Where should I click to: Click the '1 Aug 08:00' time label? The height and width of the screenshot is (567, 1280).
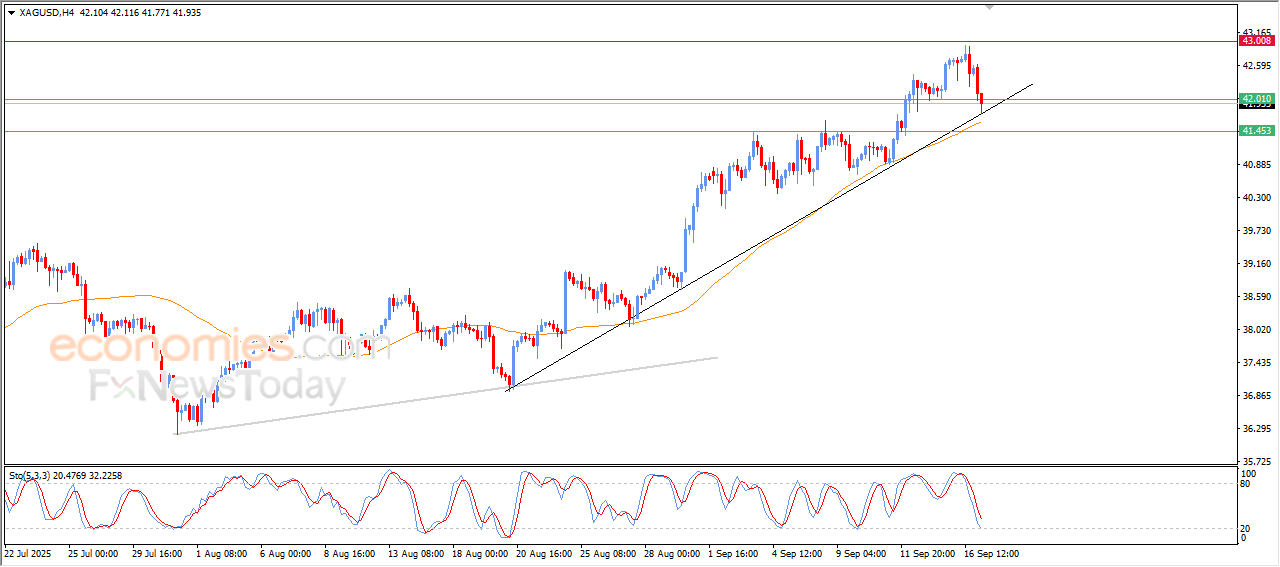click(224, 553)
